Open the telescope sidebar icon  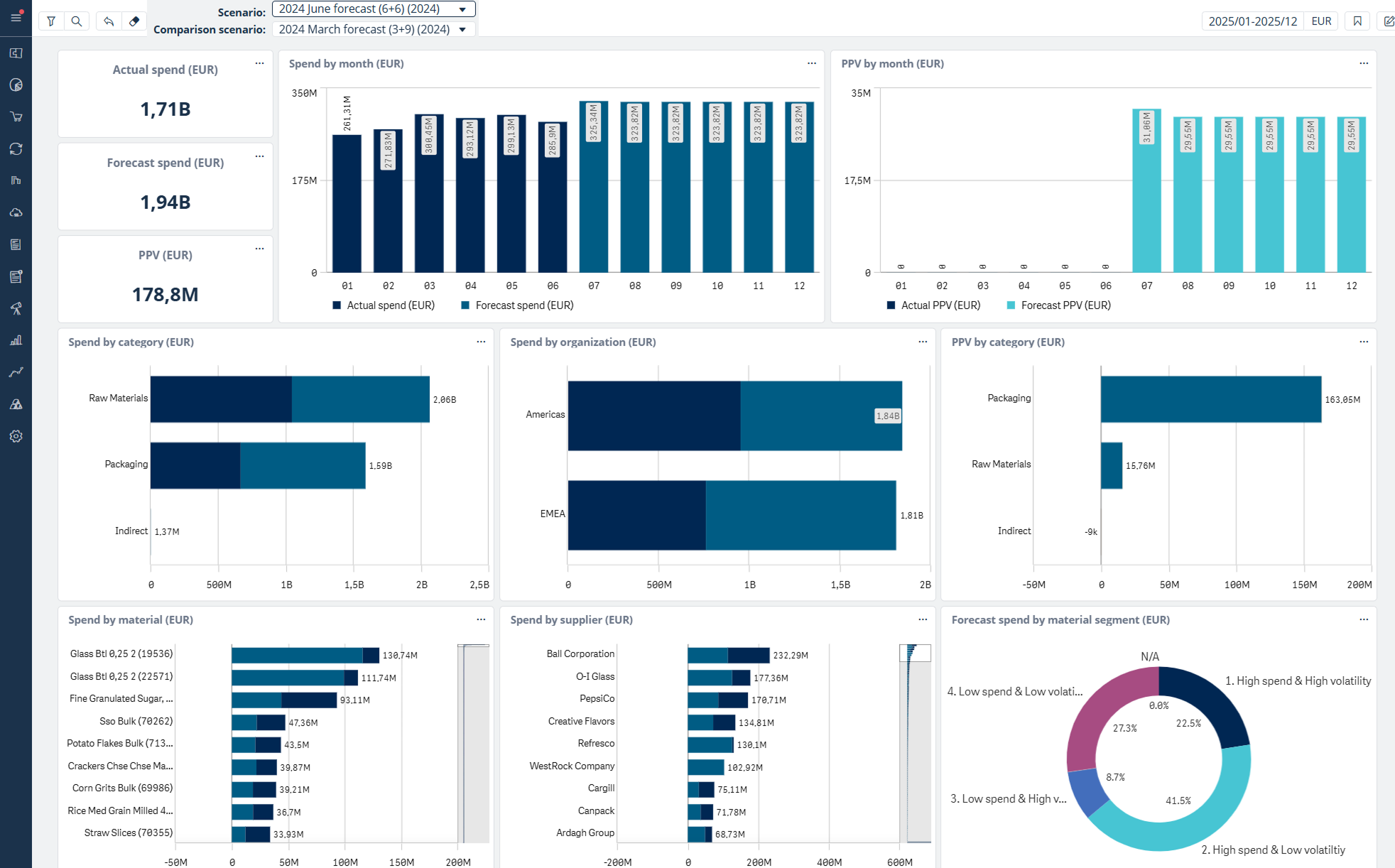coord(16,308)
